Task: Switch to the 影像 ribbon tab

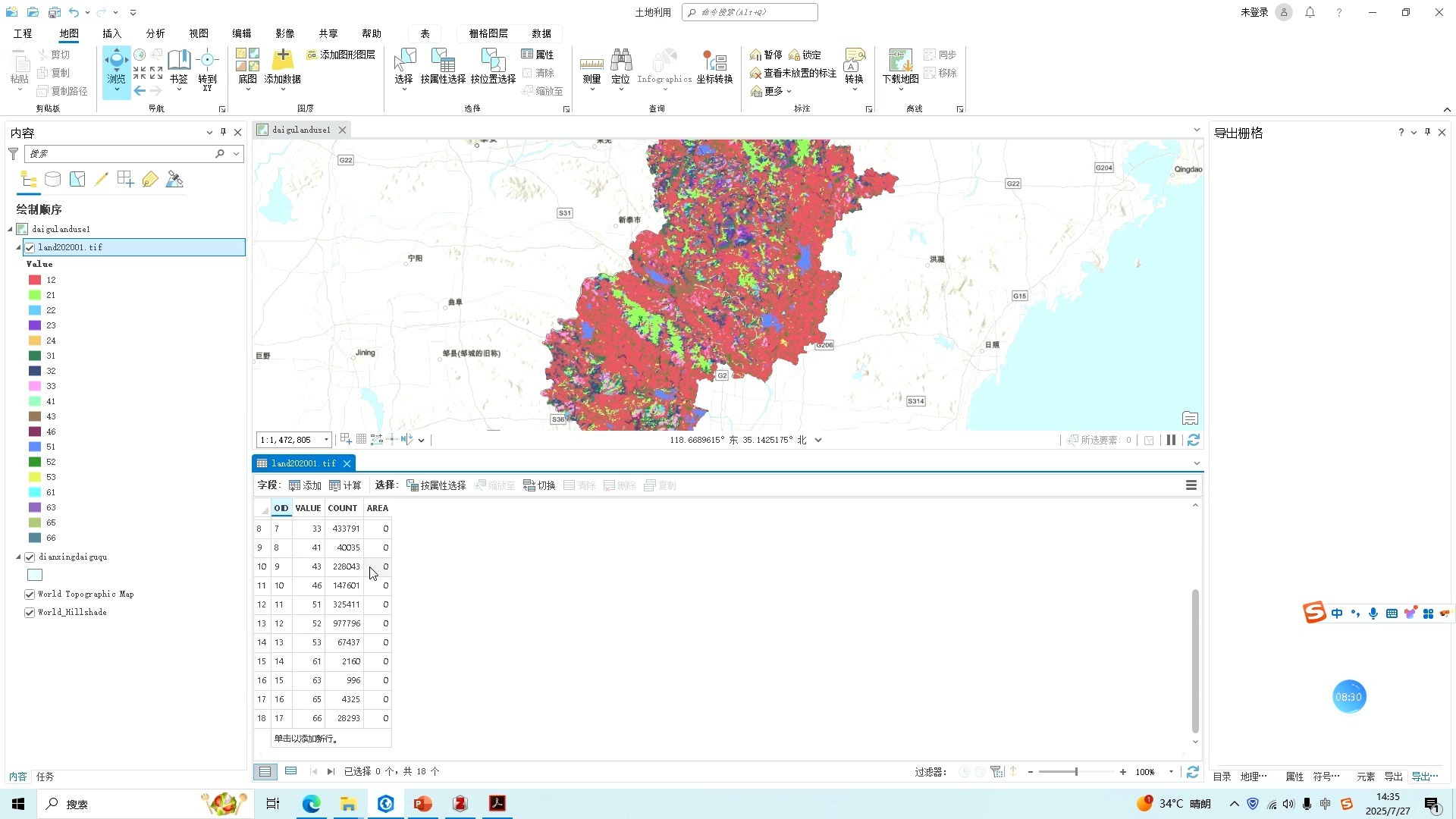Action: click(x=284, y=33)
